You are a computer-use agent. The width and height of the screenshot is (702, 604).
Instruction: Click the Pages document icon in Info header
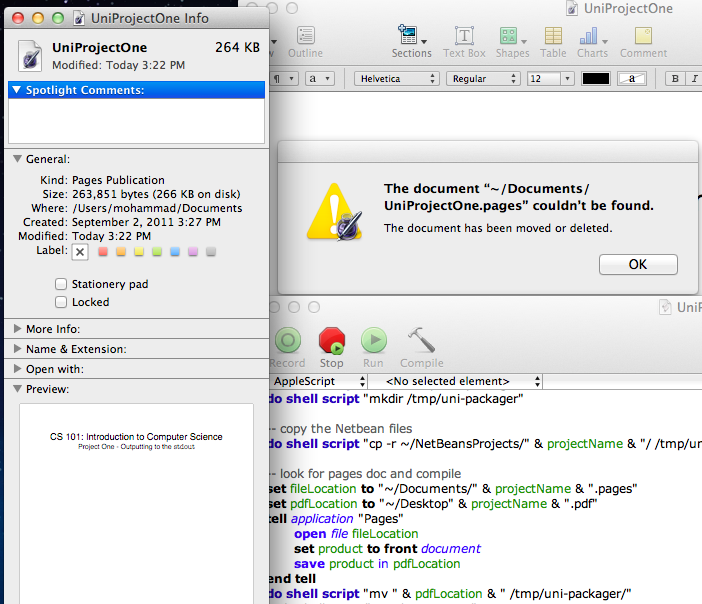coord(30,56)
